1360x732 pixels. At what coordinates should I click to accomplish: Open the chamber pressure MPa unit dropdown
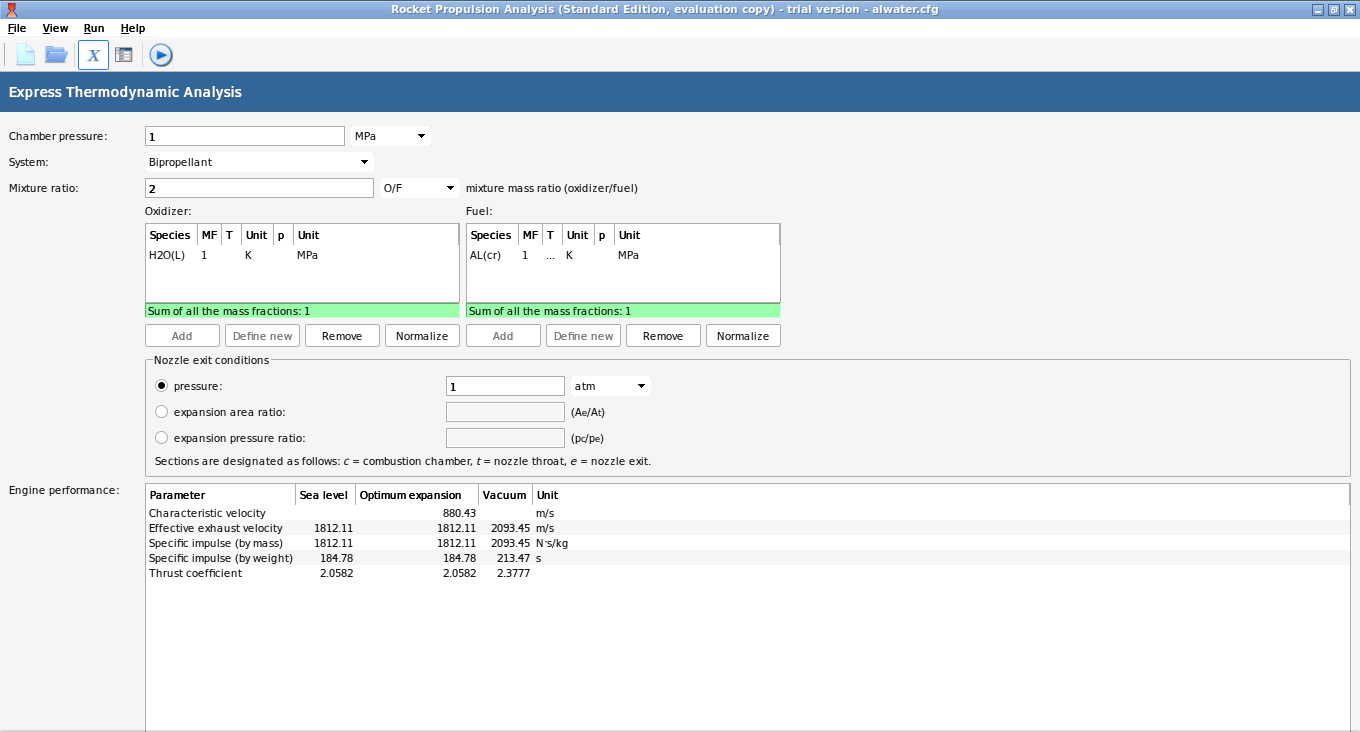[390, 136]
